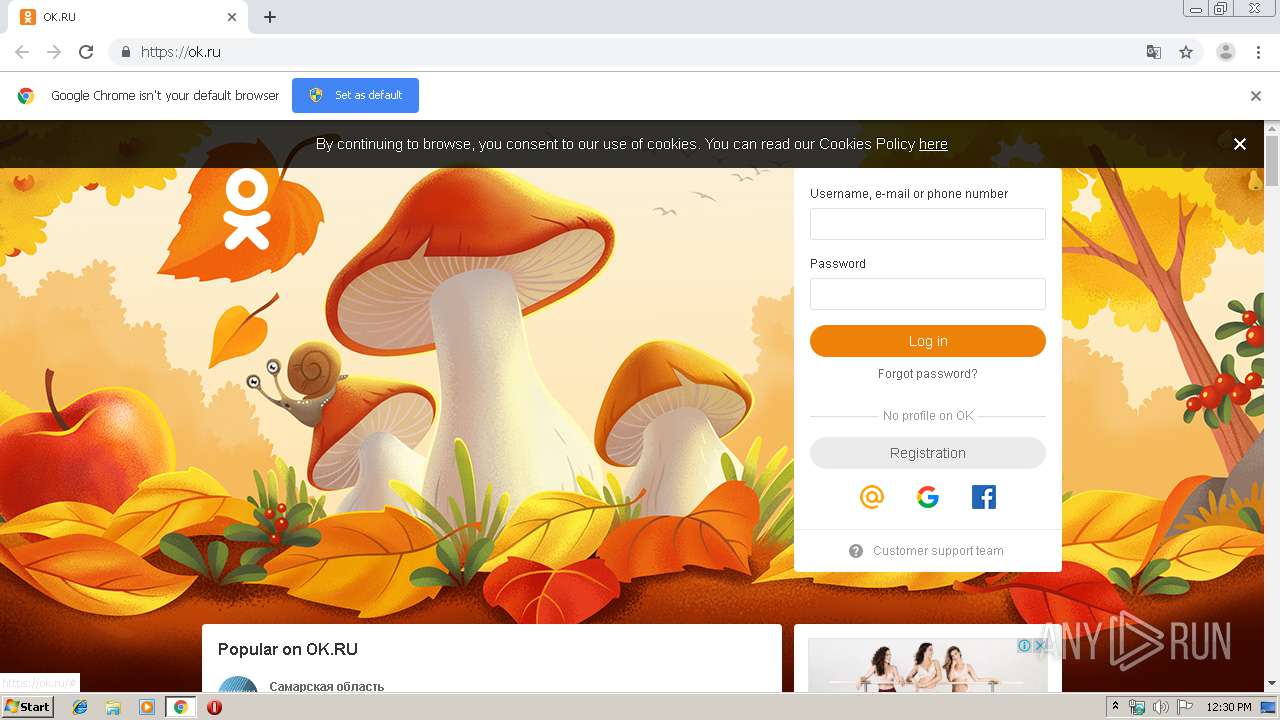Image resolution: width=1280 pixels, height=720 pixels.
Task: Click the scrollbar down arrow
Action: coord(1272,684)
